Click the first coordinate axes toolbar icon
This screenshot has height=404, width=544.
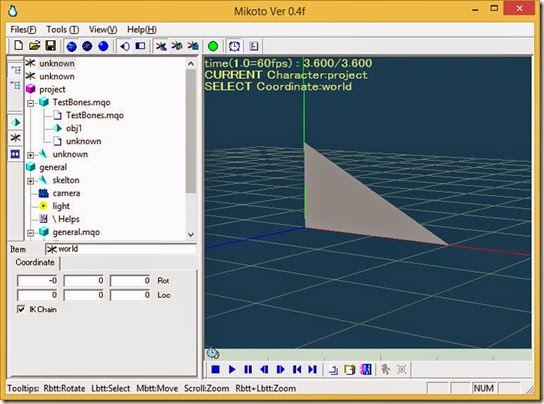161,46
